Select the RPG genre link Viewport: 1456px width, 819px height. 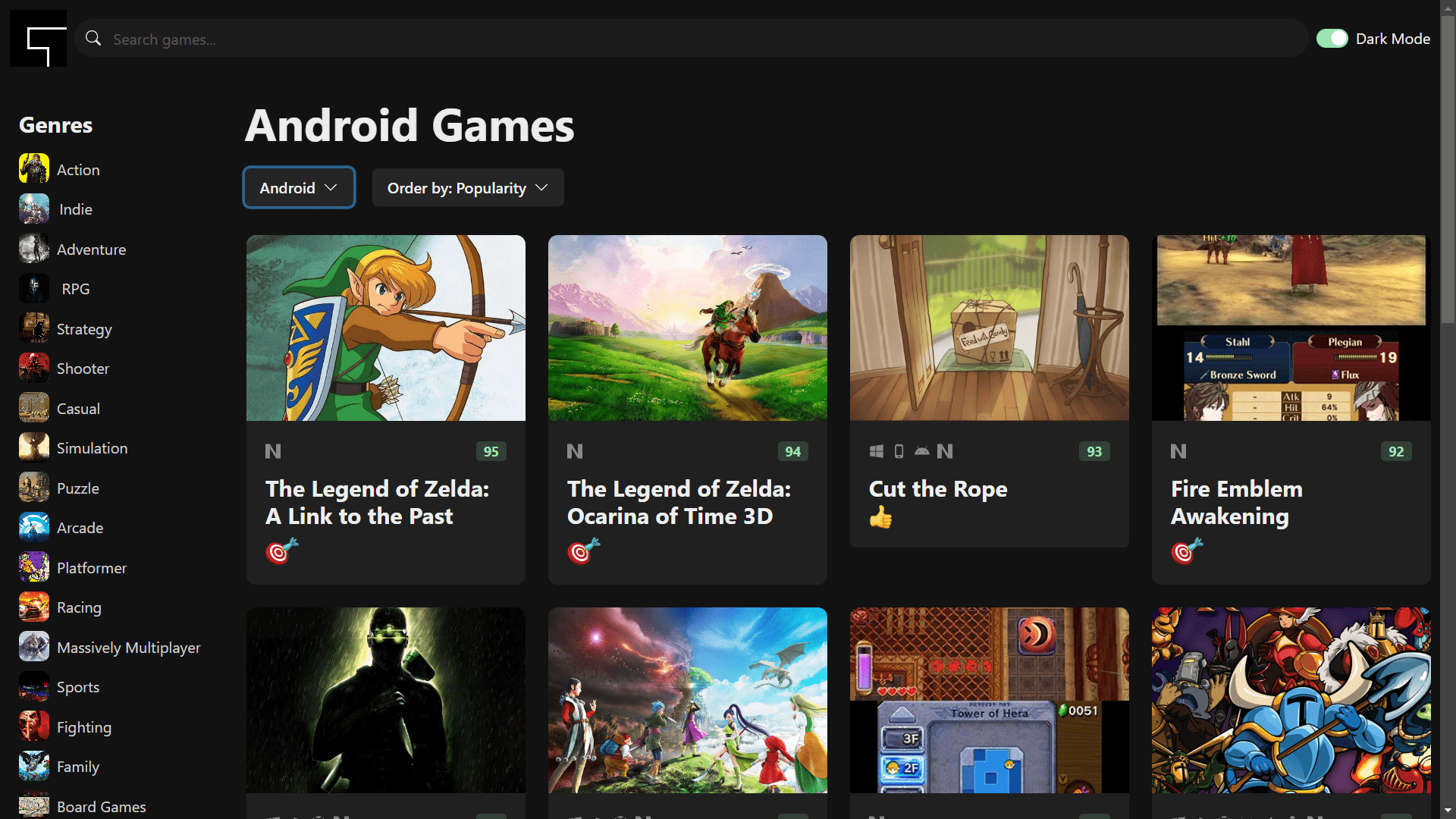coord(76,289)
